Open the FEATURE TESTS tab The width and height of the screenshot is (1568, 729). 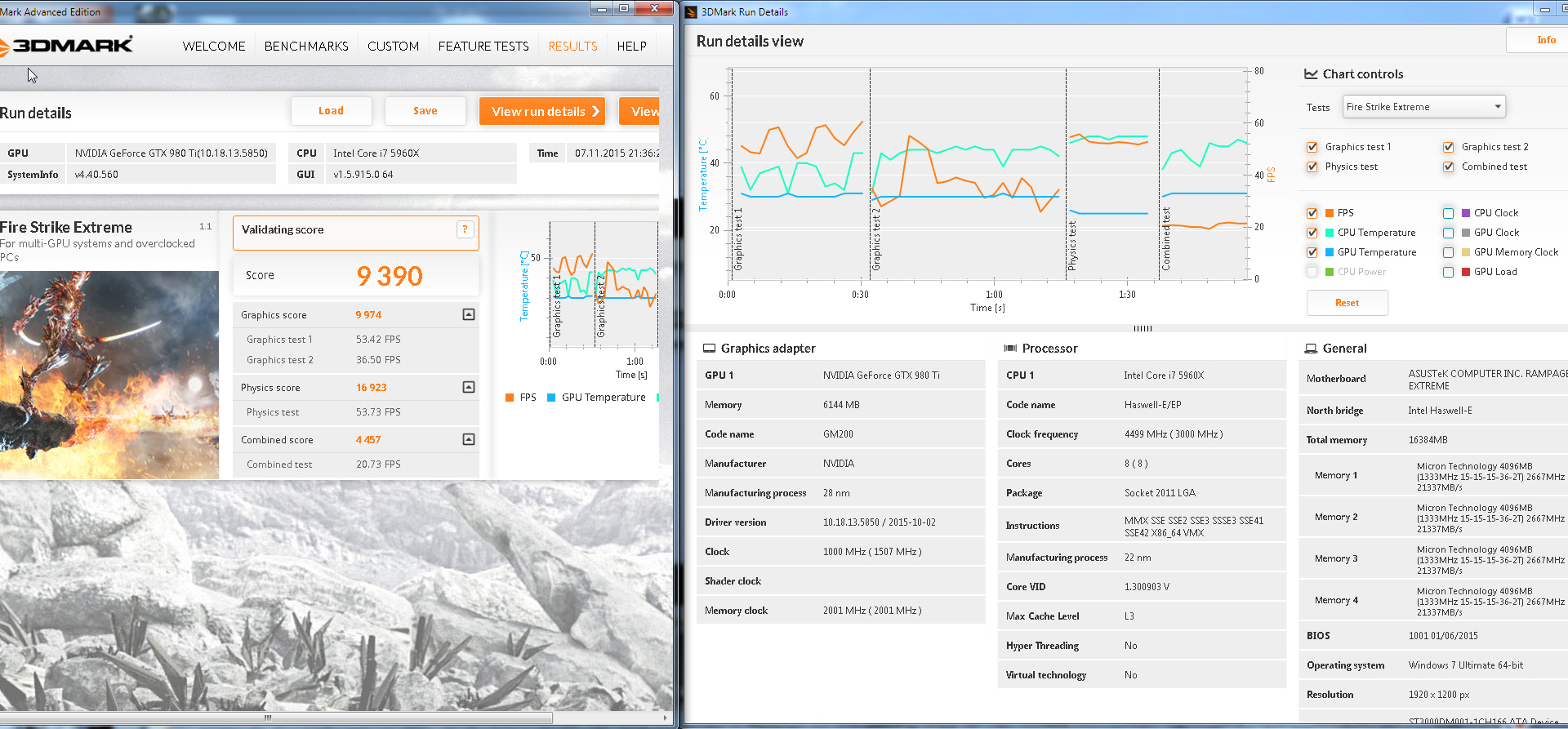point(483,47)
